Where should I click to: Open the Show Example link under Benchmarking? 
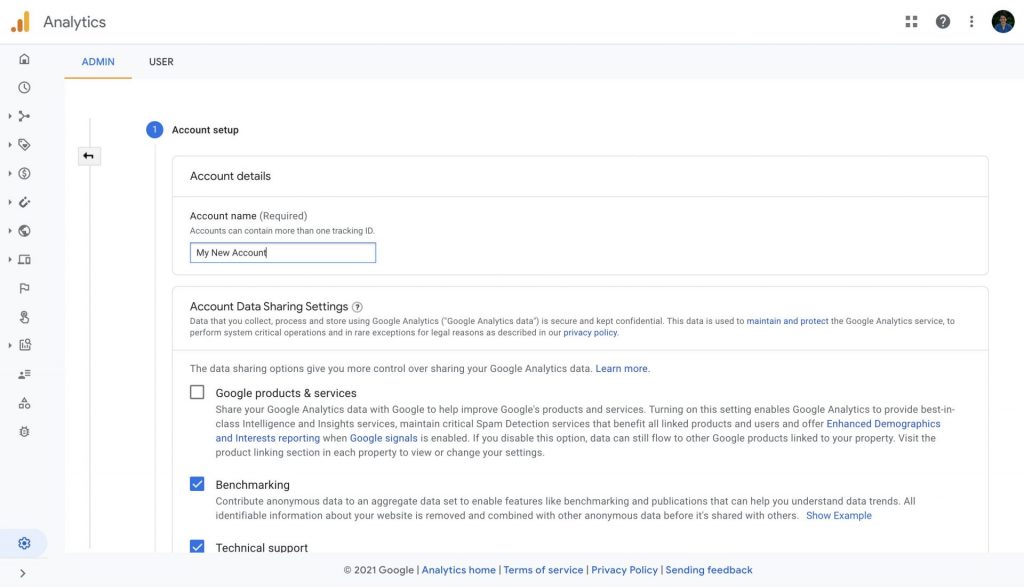tap(839, 516)
